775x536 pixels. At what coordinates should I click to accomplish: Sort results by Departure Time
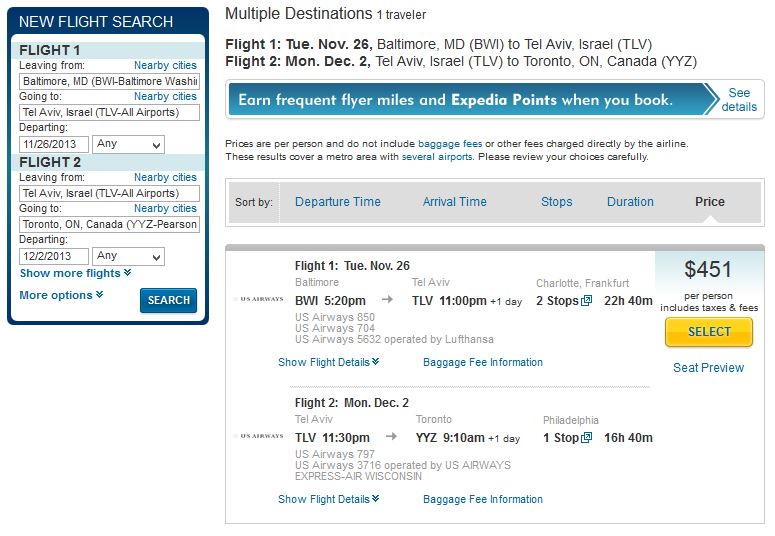click(x=337, y=202)
